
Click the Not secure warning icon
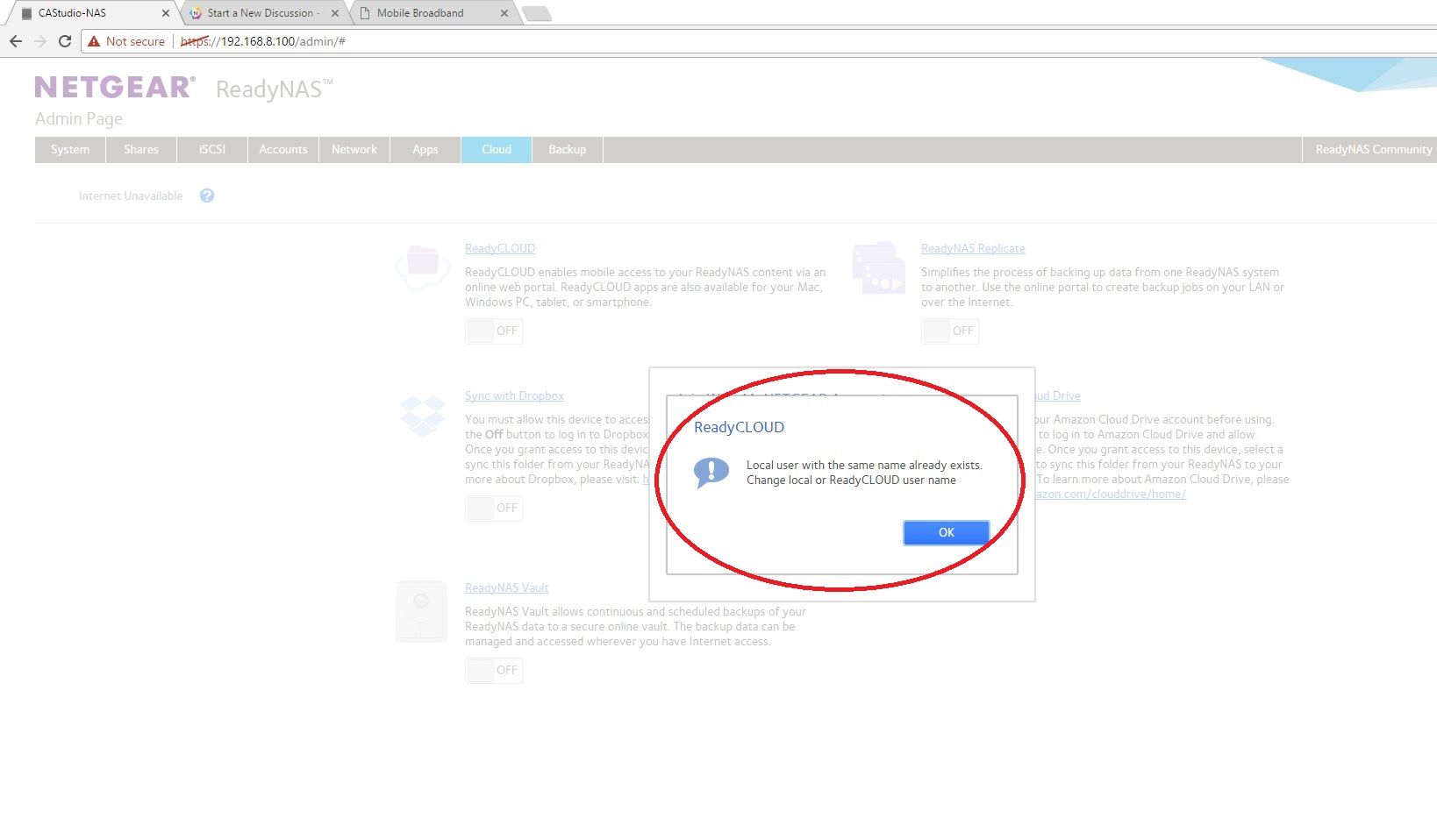(x=94, y=41)
